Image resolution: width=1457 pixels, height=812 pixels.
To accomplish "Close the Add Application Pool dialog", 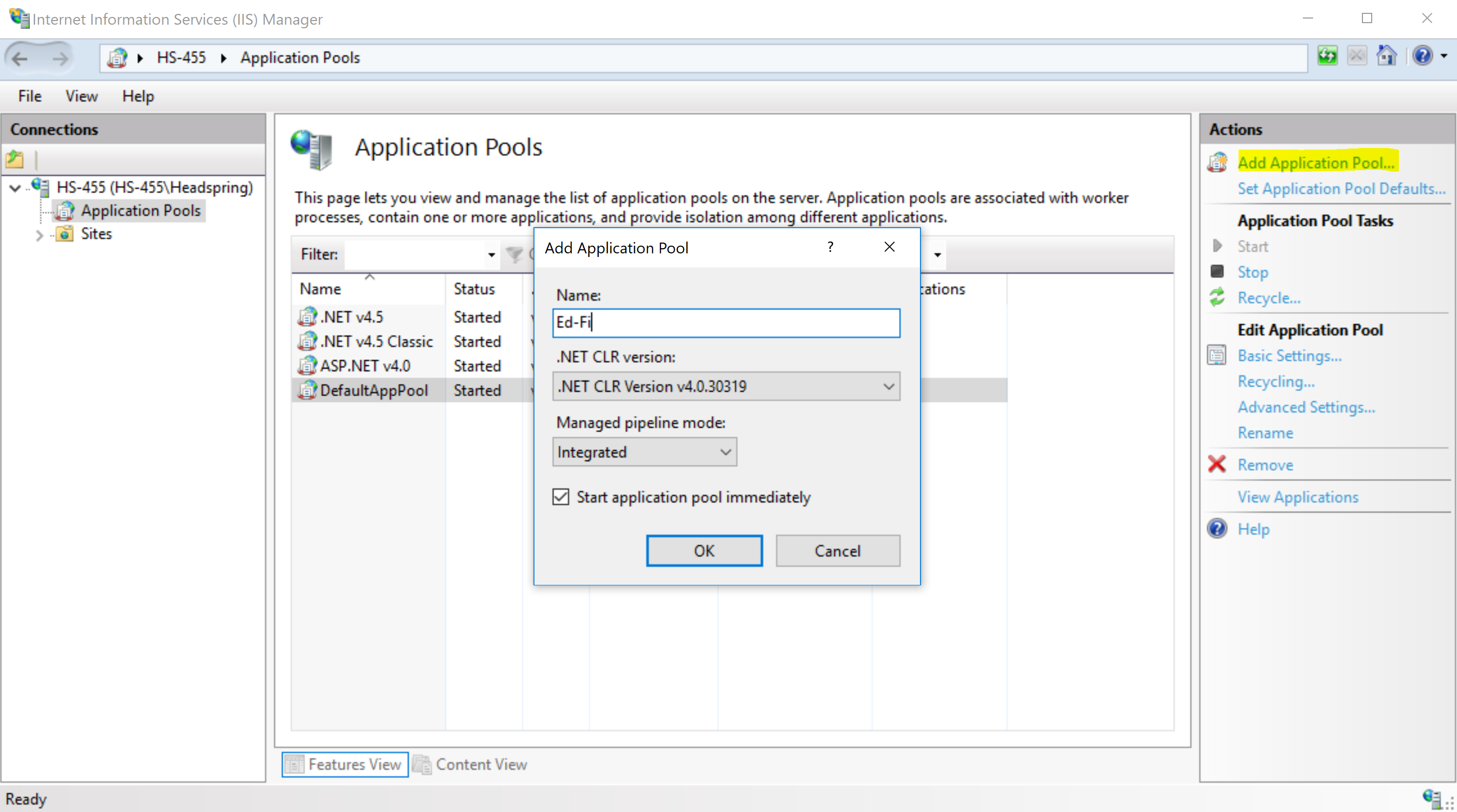I will (890, 247).
